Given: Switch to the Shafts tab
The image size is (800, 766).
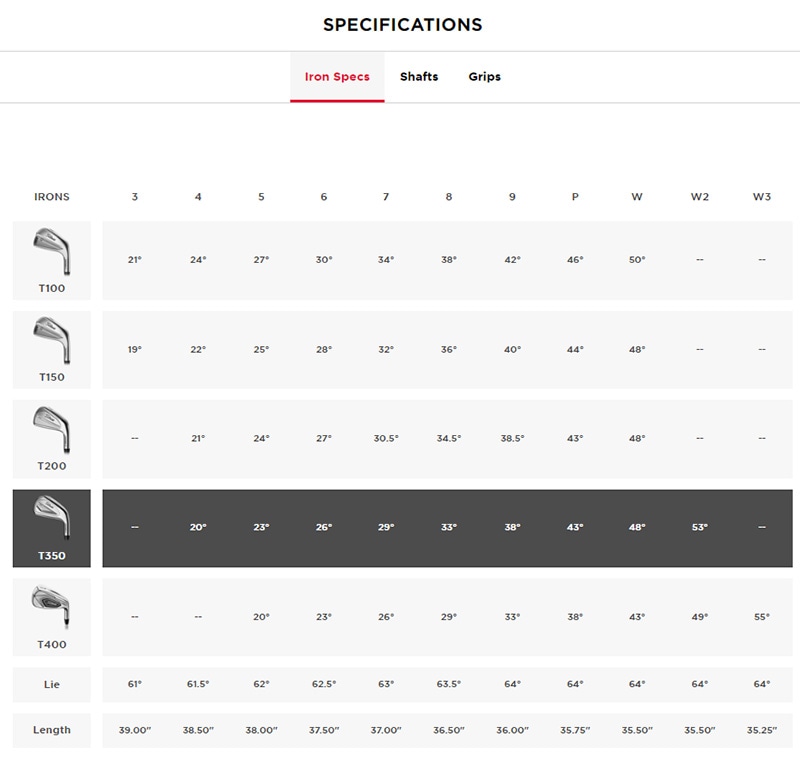Looking at the screenshot, I should tap(419, 77).
